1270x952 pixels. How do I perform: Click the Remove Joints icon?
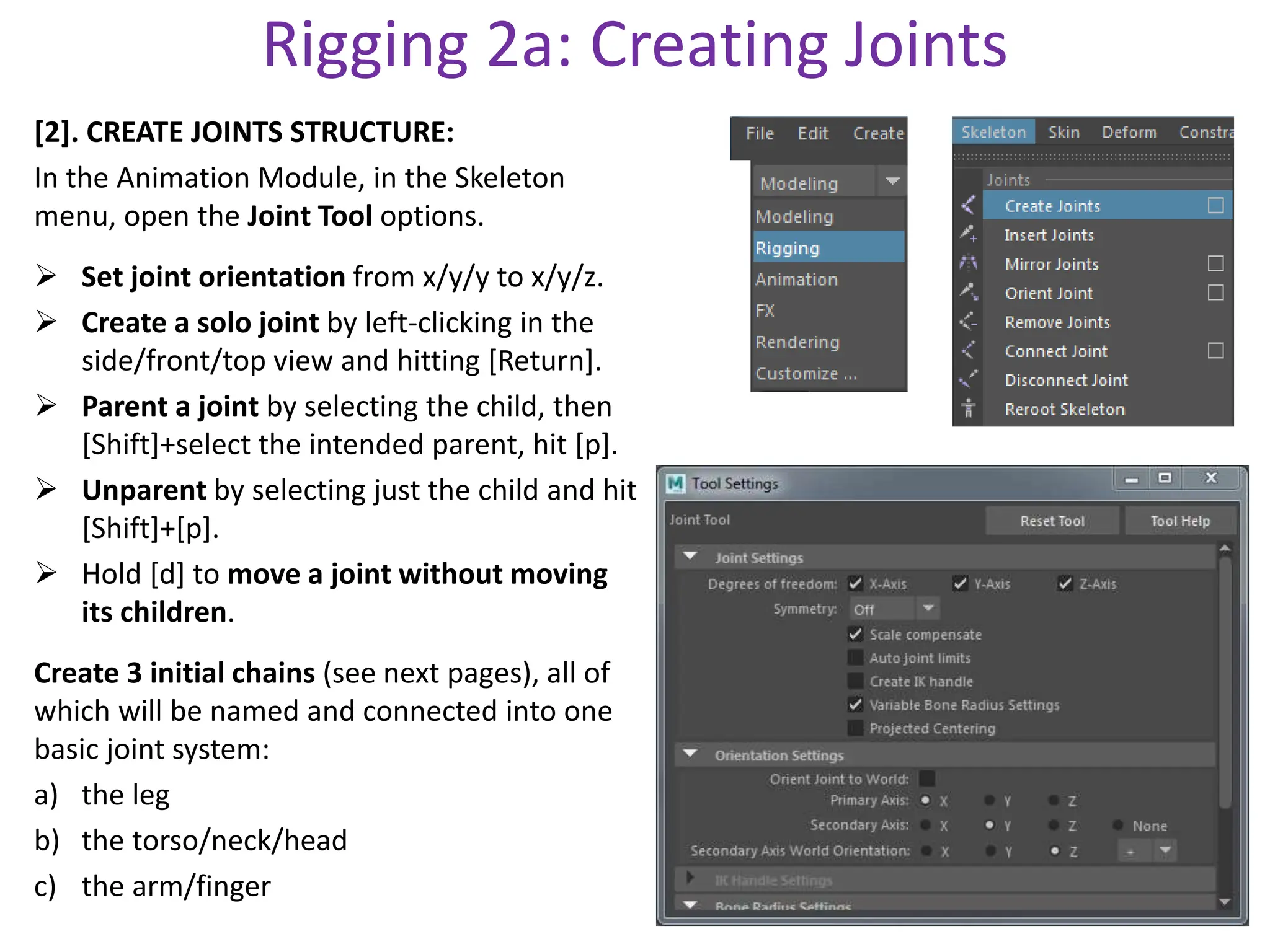click(968, 321)
